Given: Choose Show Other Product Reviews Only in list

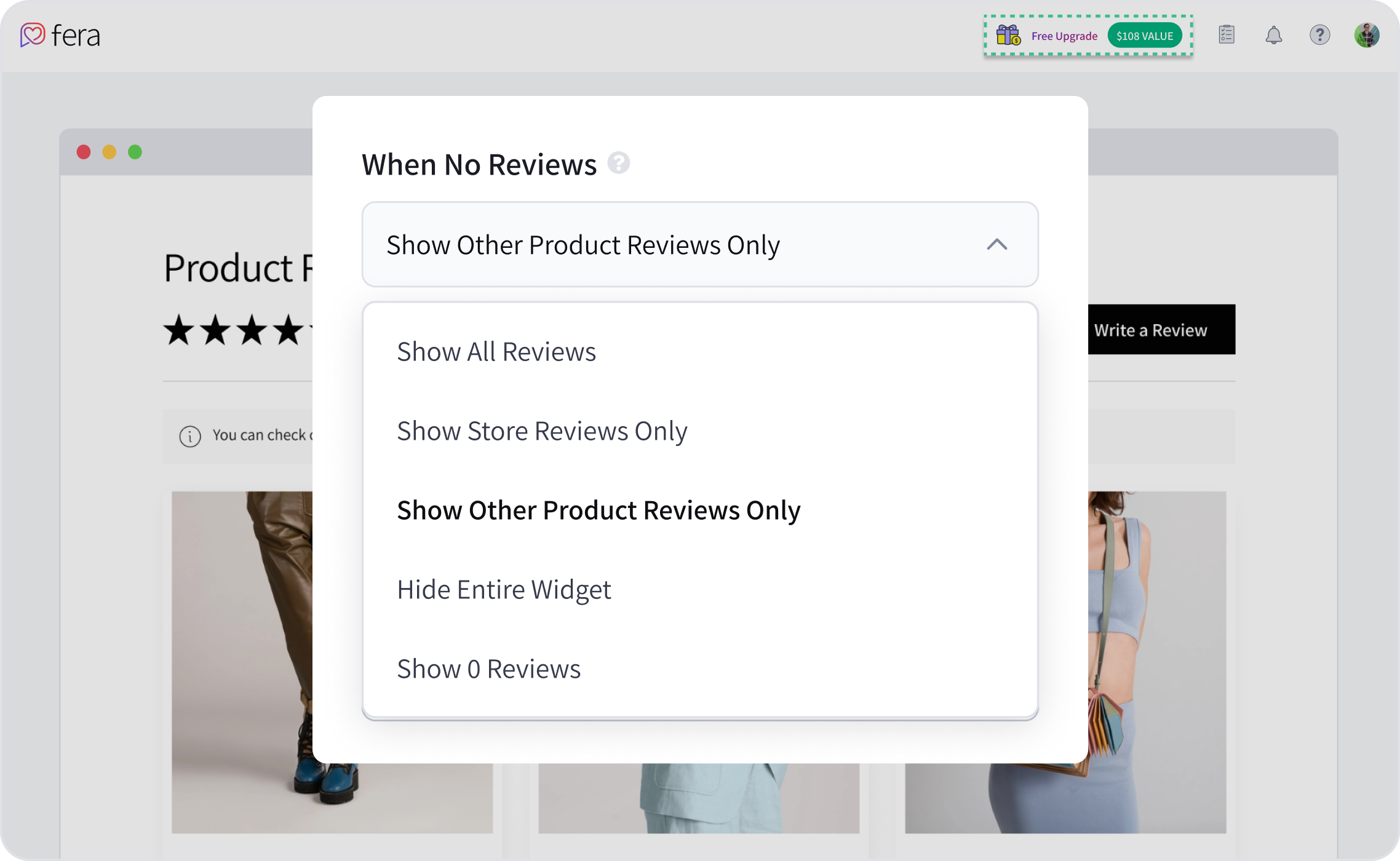Looking at the screenshot, I should 700,510.
